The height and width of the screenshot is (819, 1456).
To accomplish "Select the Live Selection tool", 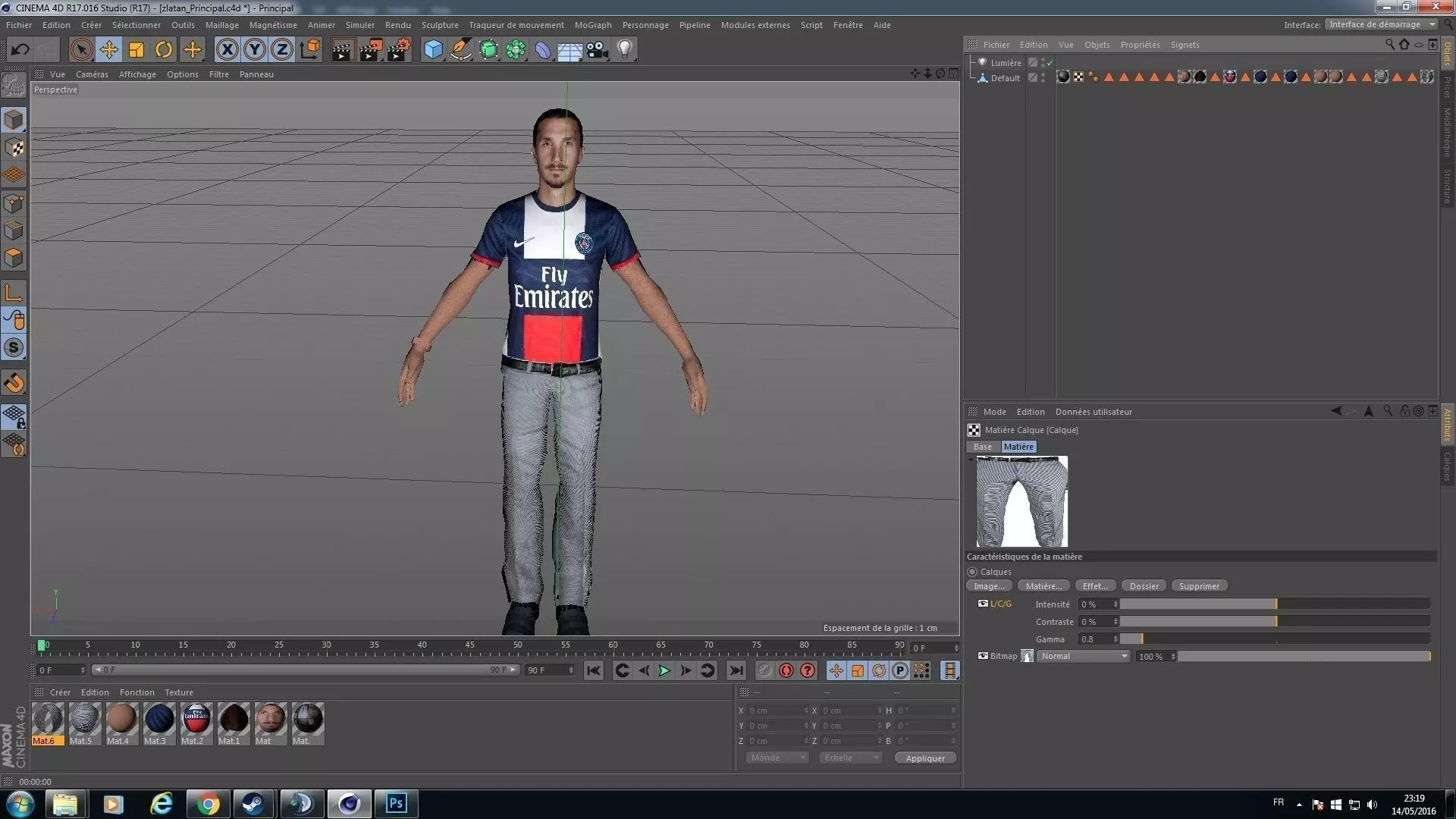I will pos(81,50).
